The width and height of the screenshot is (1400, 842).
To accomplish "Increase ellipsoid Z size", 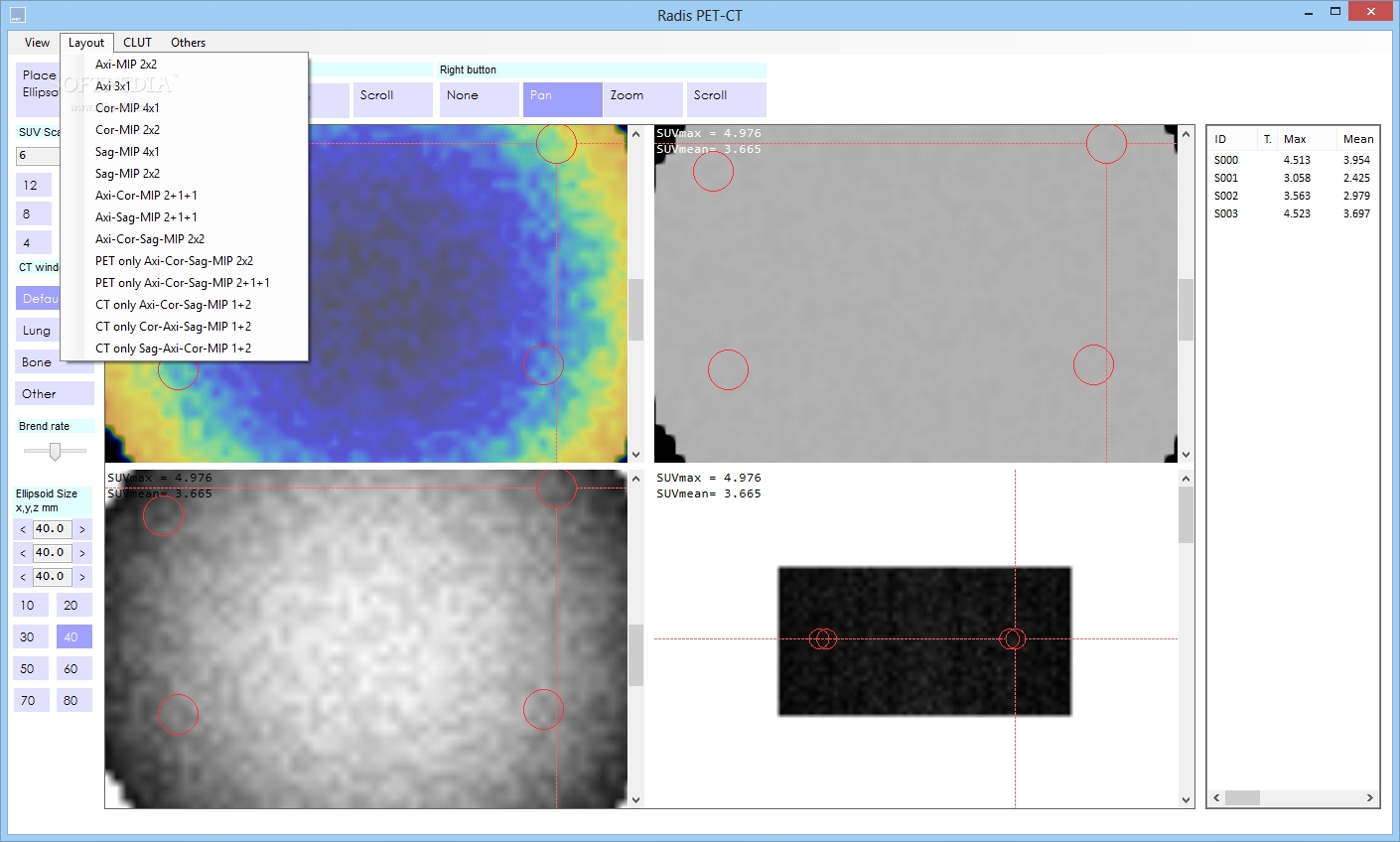I will point(82,577).
